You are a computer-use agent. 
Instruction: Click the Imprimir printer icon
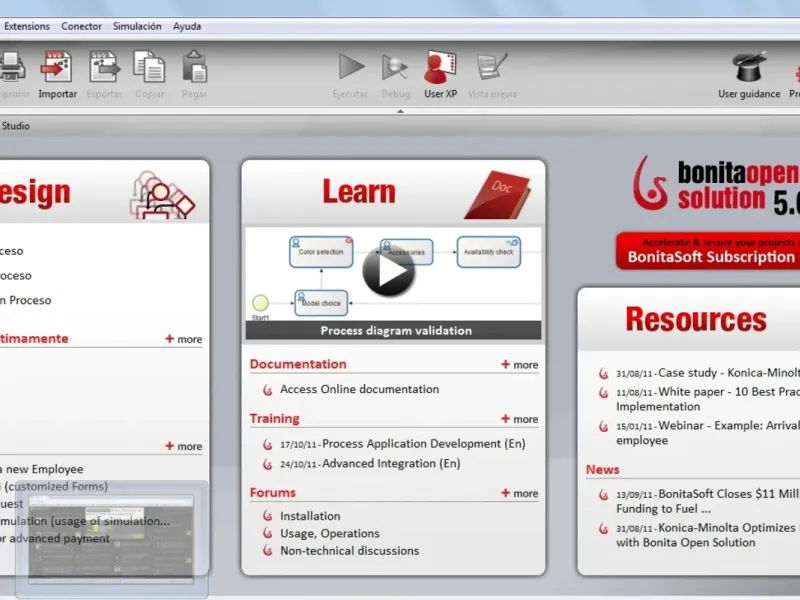12,67
